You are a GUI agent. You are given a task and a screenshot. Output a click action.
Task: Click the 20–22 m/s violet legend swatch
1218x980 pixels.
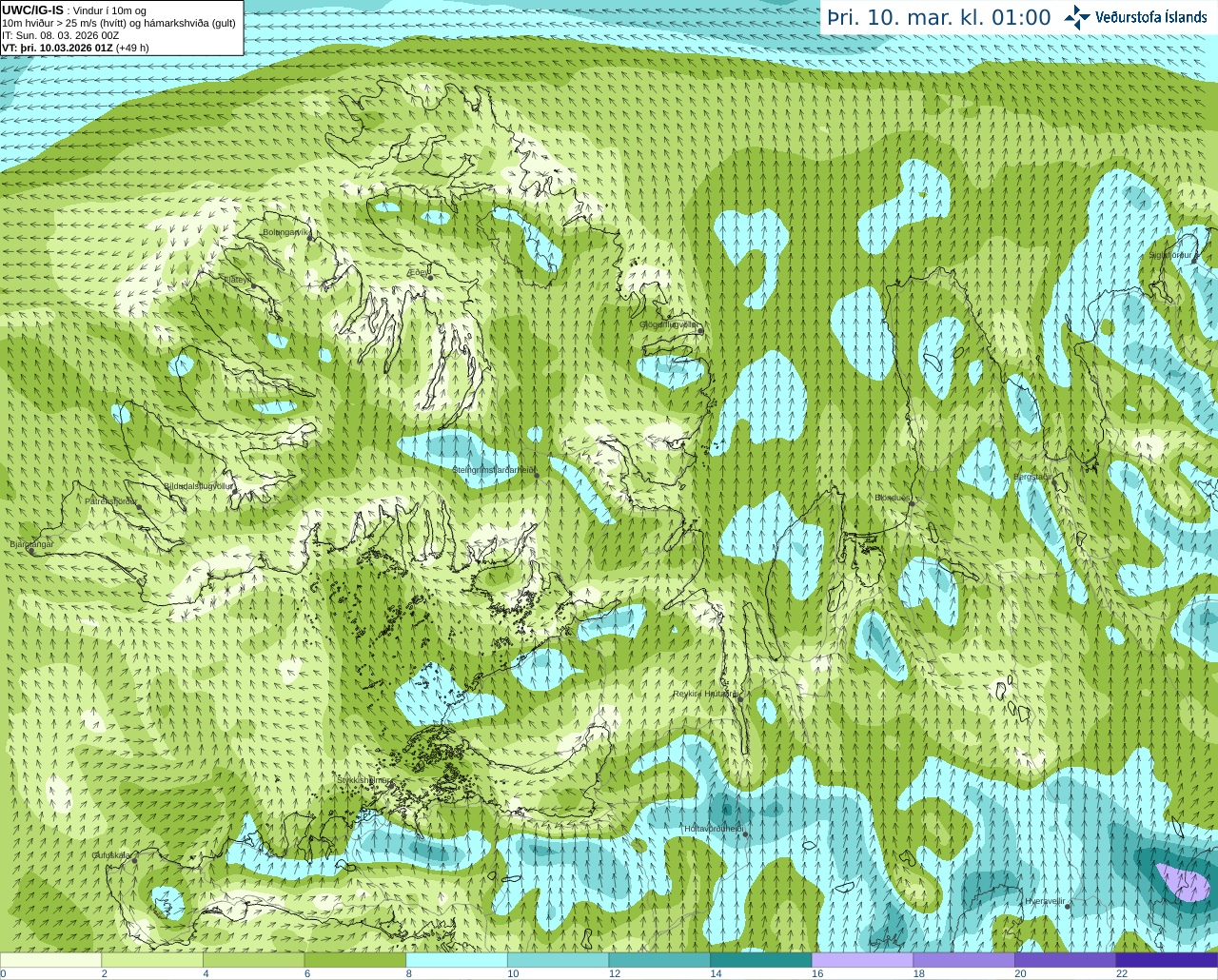pos(1066,960)
